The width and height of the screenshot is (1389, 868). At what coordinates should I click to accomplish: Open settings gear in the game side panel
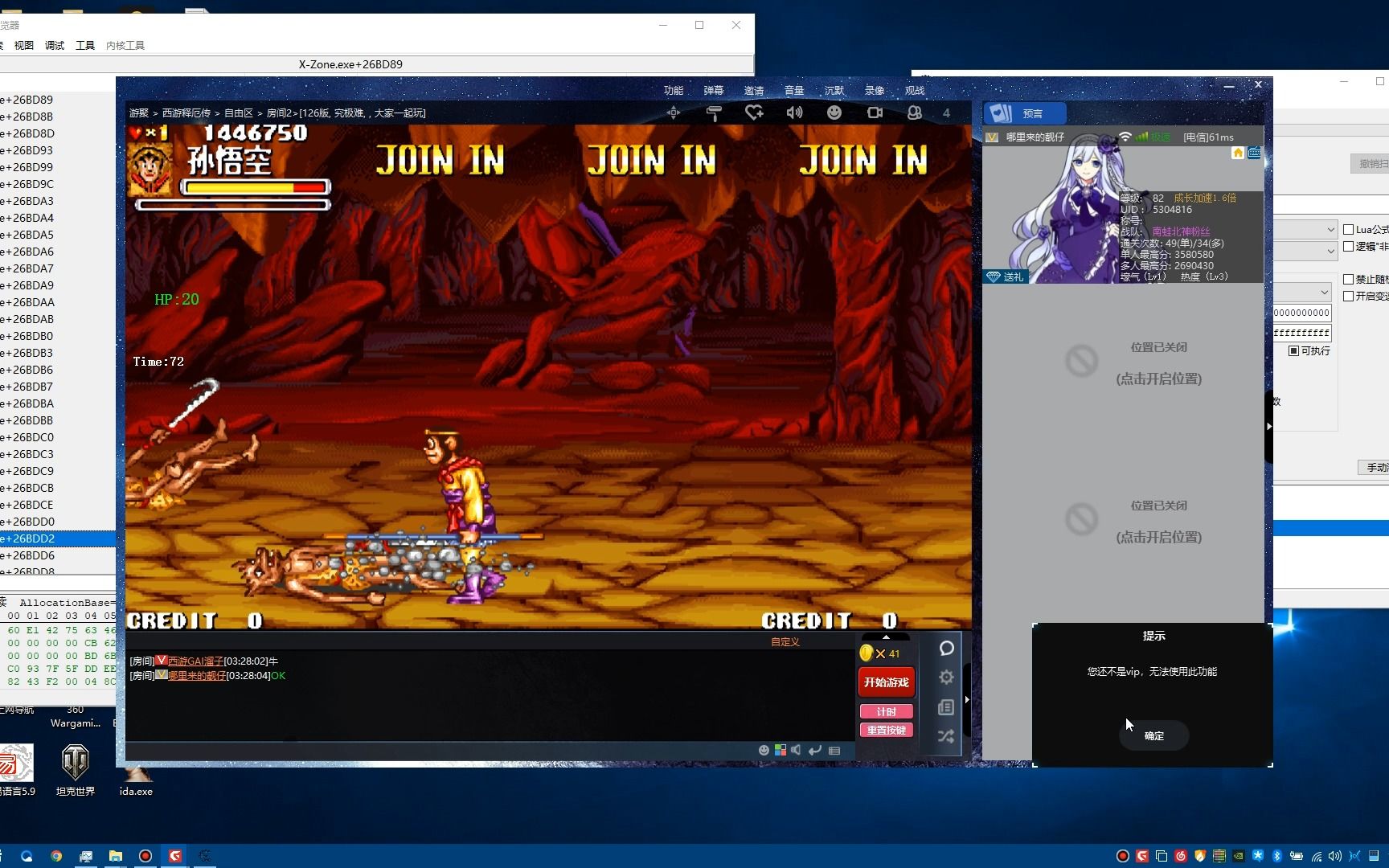[946, 678]
